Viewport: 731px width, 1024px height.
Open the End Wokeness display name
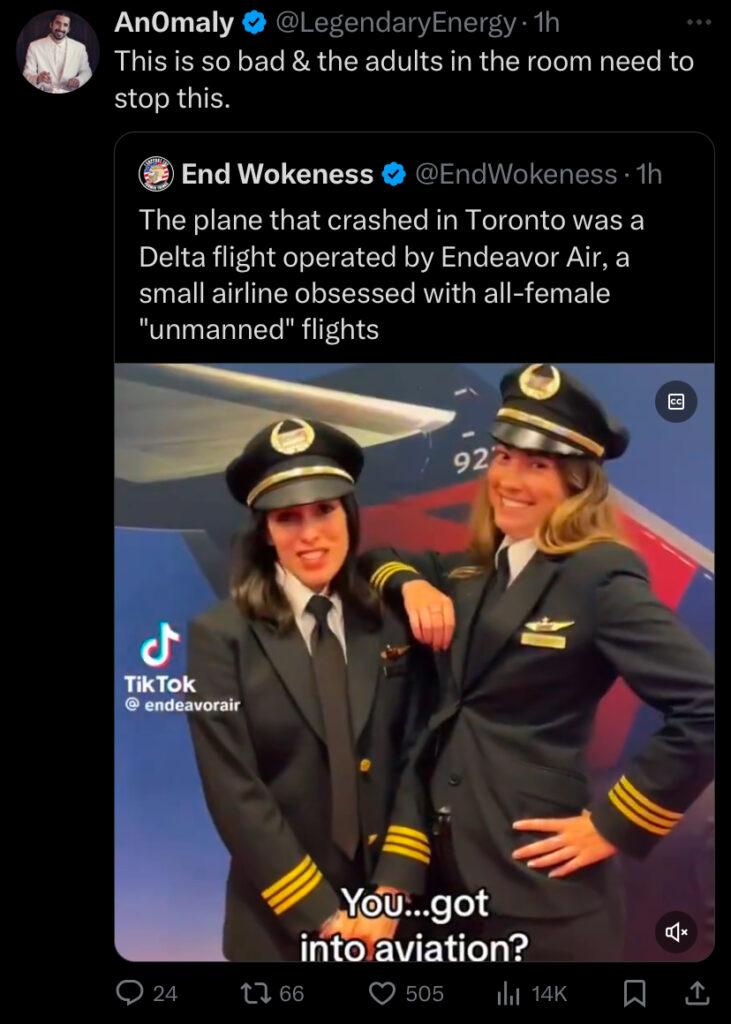[x=278, y=174]
